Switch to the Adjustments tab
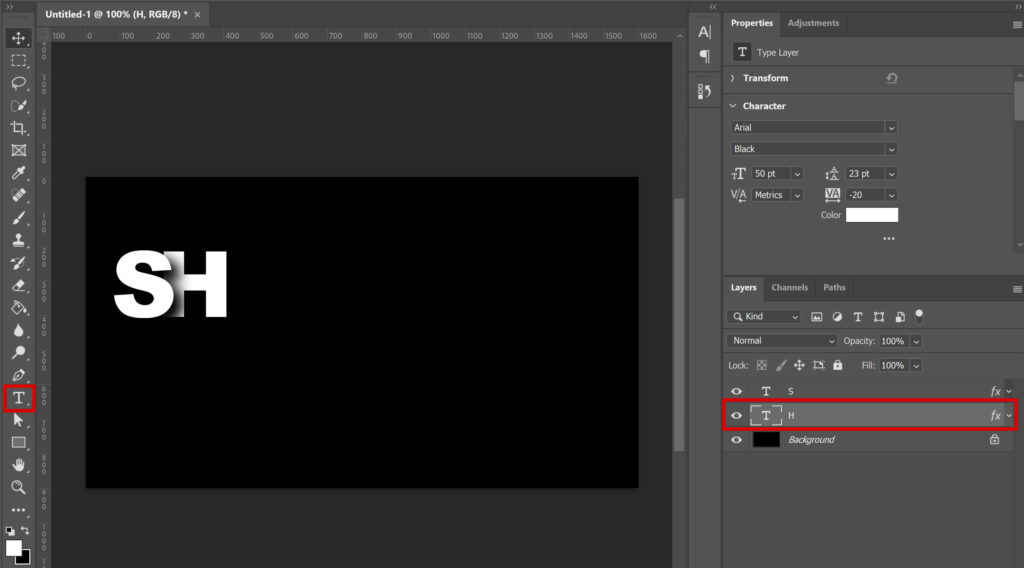The image size is (1024, 568). click(x=813, y=23)
